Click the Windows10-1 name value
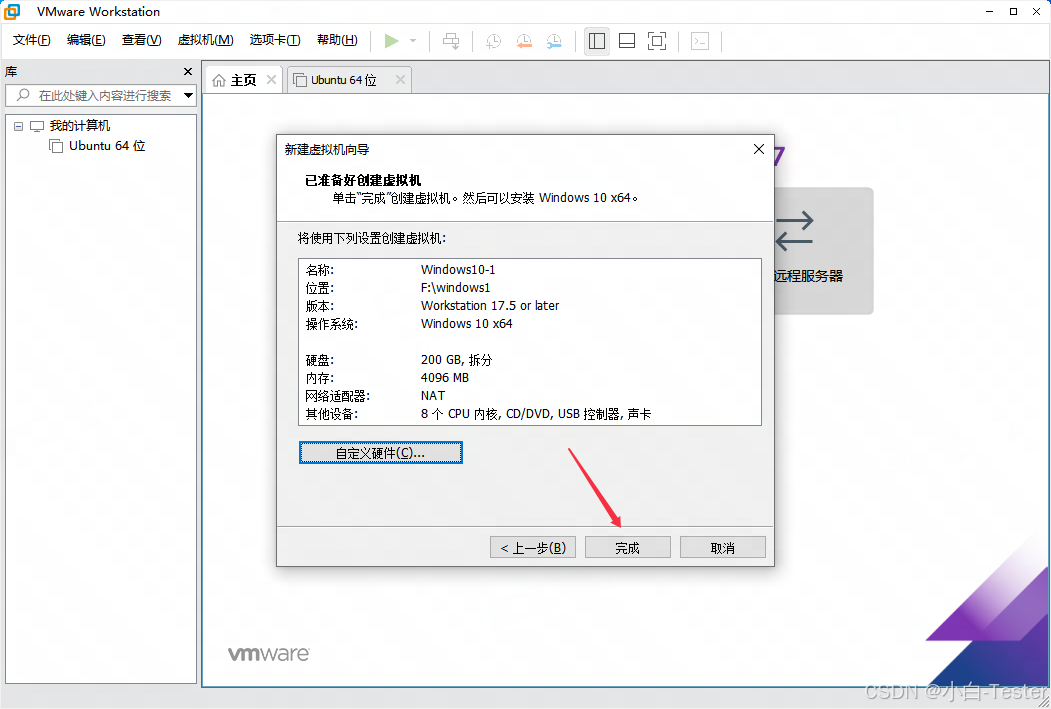The height and width of the screenshot is (709, 1051). tap(458, 269)
